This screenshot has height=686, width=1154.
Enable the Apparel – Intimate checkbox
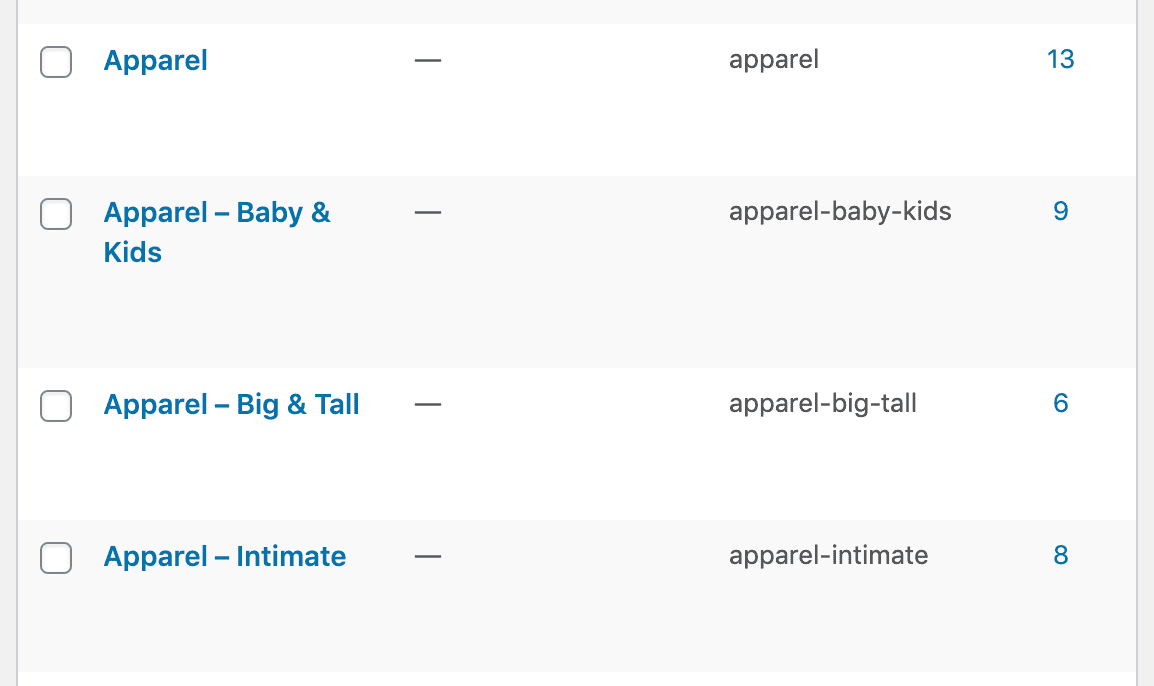click(x=56, y=558)
